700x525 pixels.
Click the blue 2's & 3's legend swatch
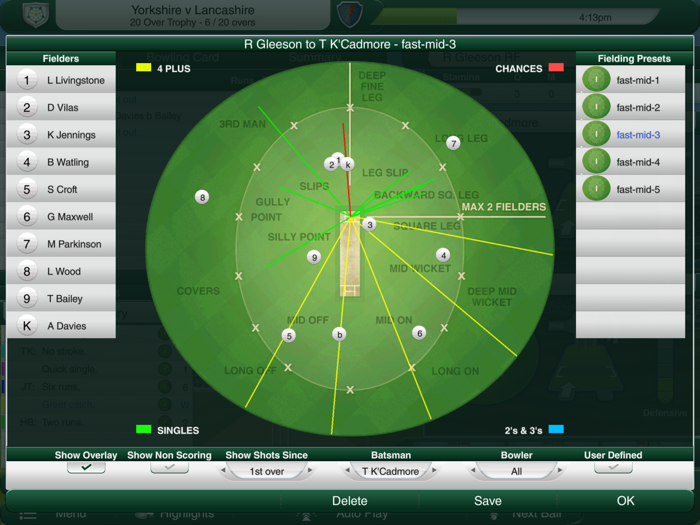tap(556, 429)
